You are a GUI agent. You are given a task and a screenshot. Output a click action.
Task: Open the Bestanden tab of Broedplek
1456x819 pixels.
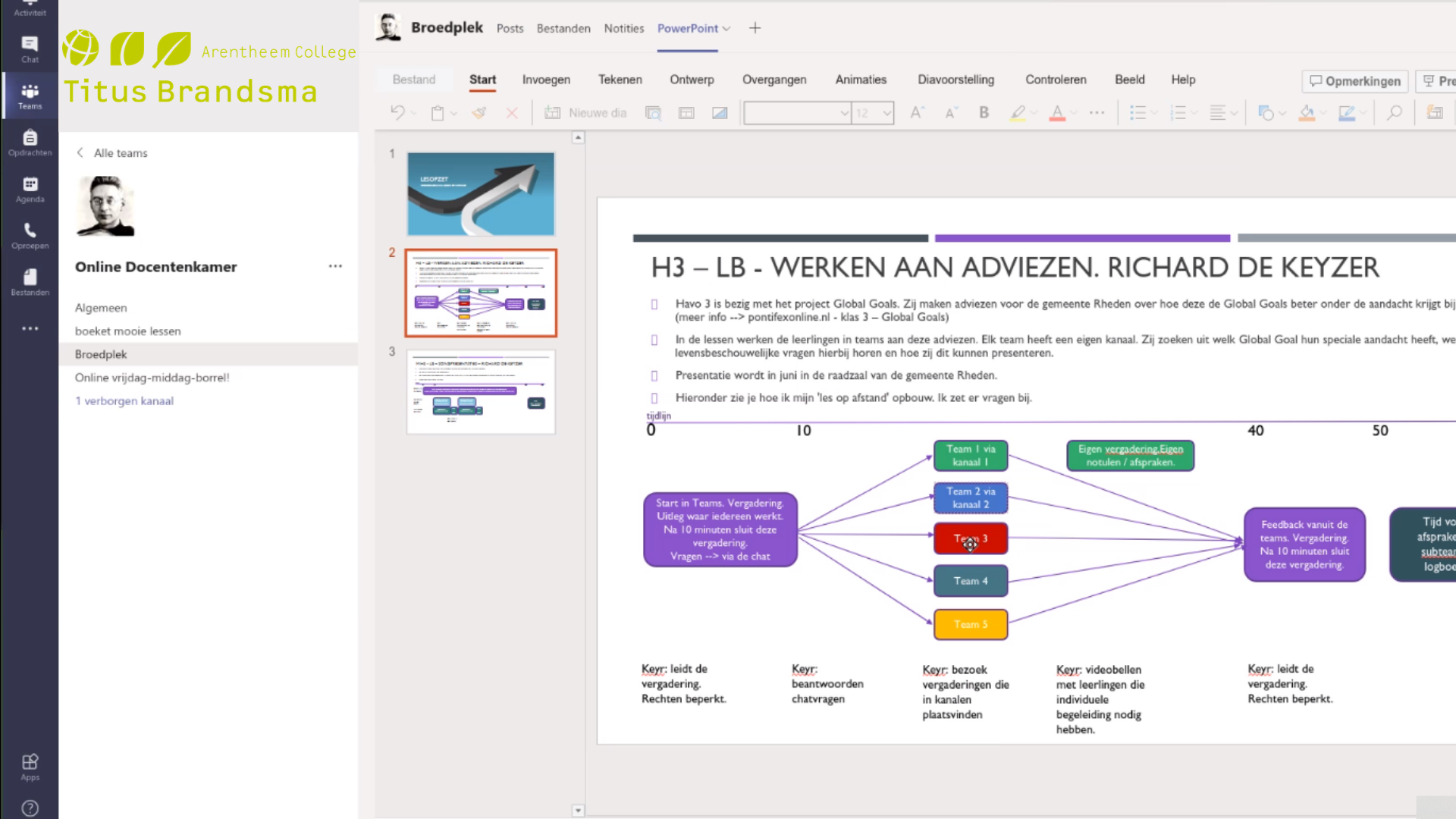563,29
